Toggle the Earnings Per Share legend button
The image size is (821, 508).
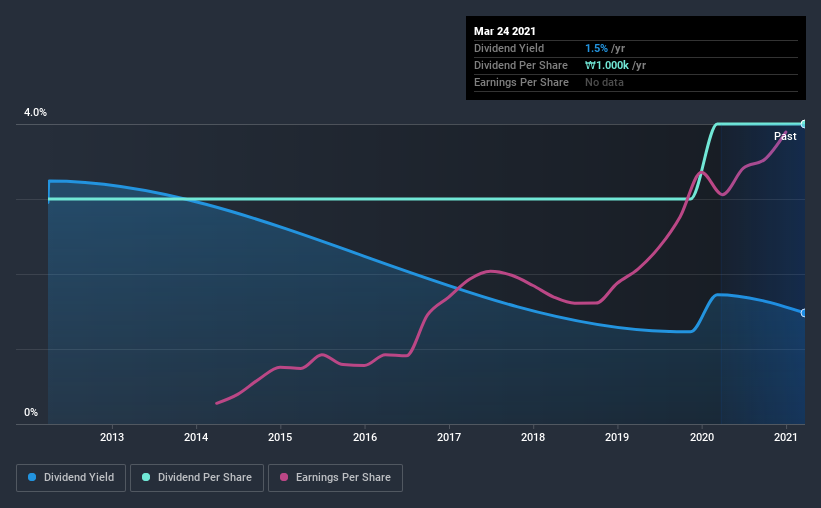(x=336, y=478)
